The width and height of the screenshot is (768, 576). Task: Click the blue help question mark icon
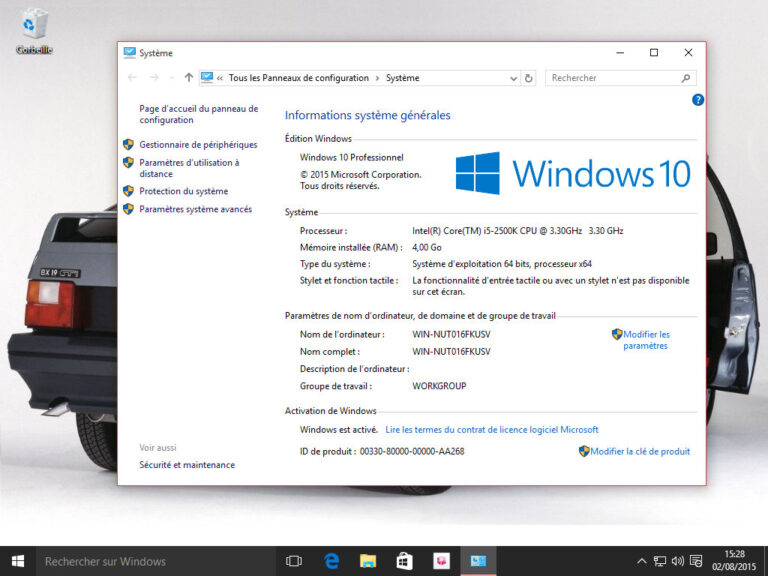(x=698, y=100)
